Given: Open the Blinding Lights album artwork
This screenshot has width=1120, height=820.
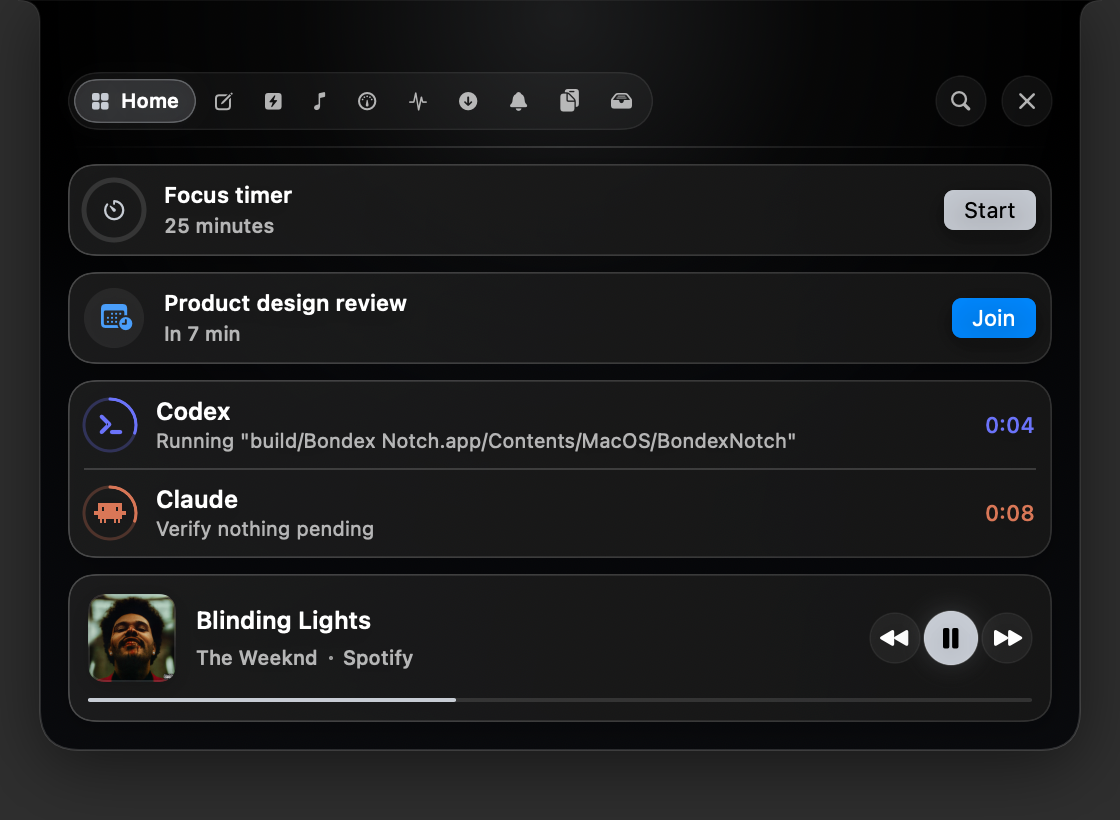Looking at the screenshot, I should click(x=131, y=638).
